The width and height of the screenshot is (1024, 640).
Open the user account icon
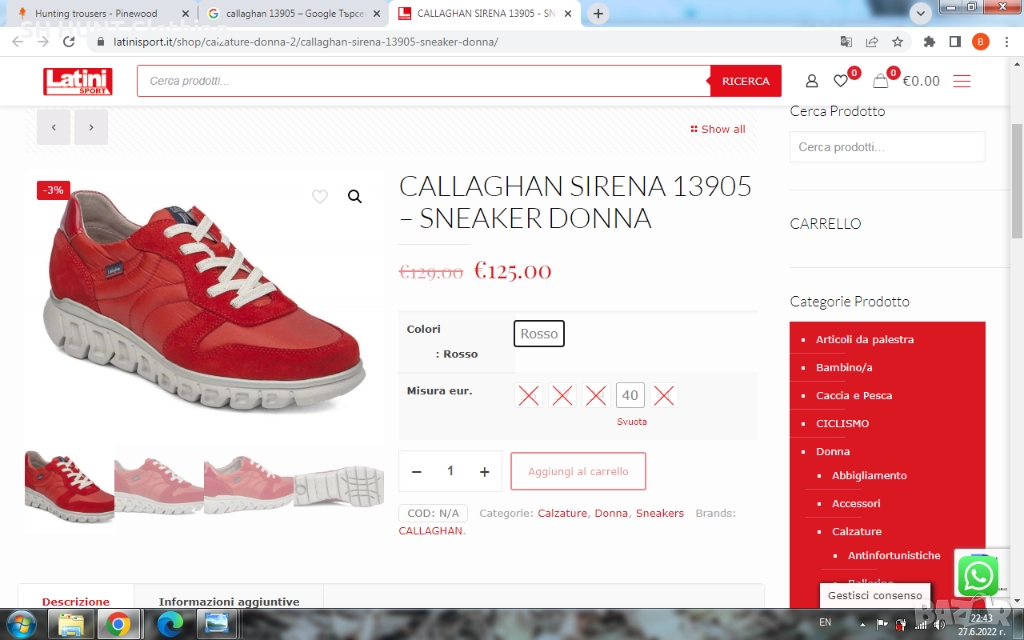[811, 81]
